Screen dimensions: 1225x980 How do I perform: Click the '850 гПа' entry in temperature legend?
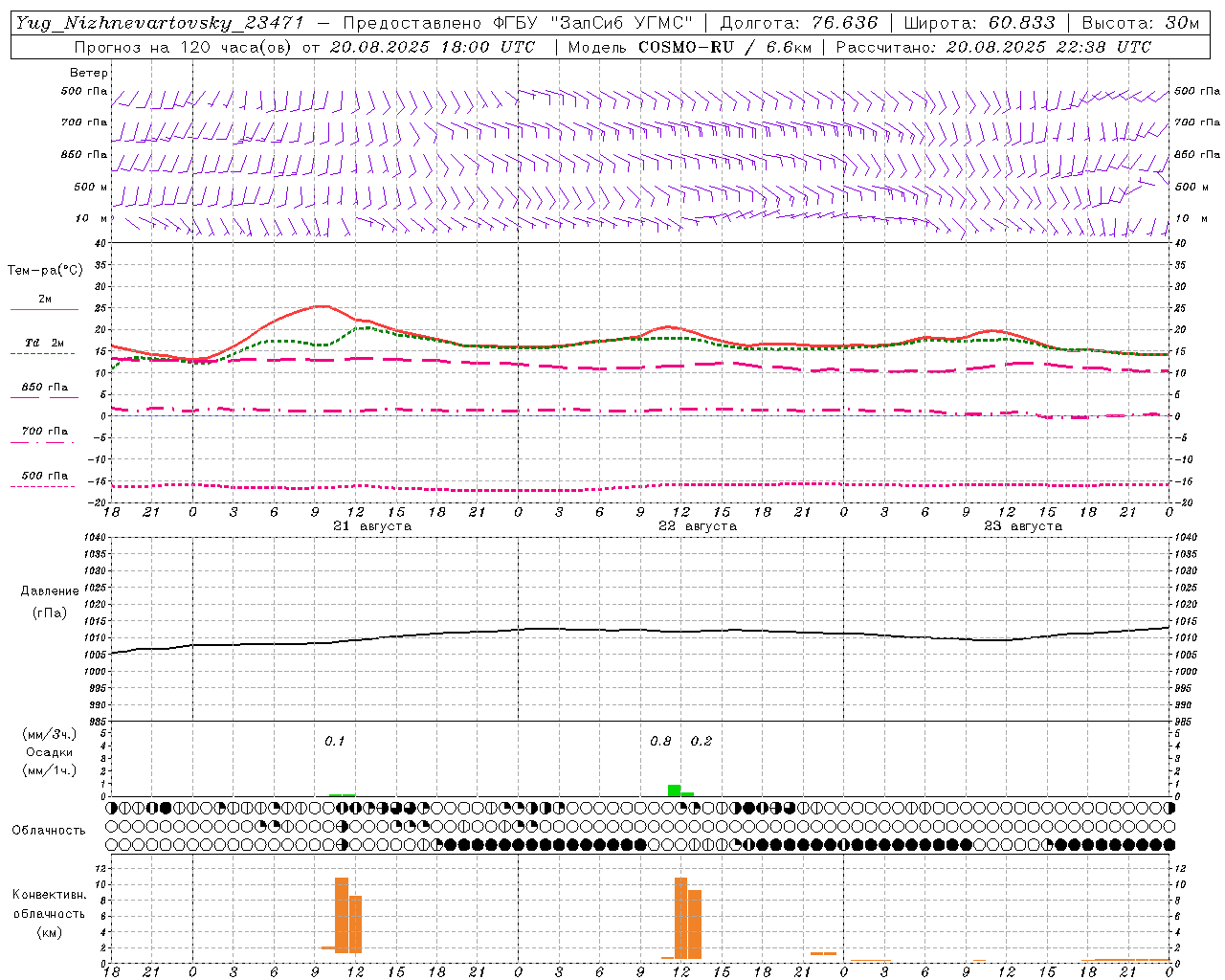pos(45,388)
